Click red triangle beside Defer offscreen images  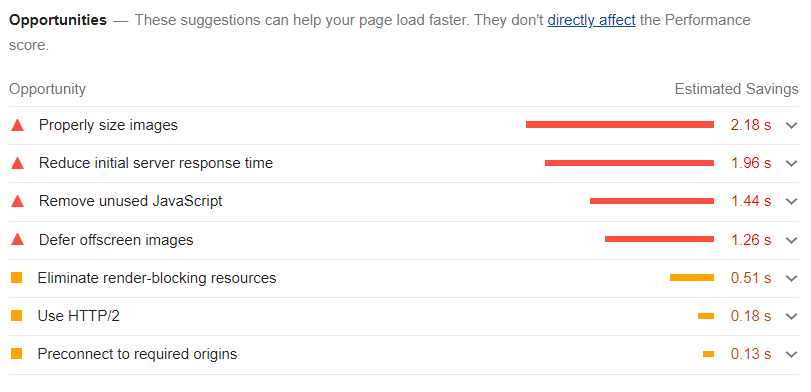18,239
